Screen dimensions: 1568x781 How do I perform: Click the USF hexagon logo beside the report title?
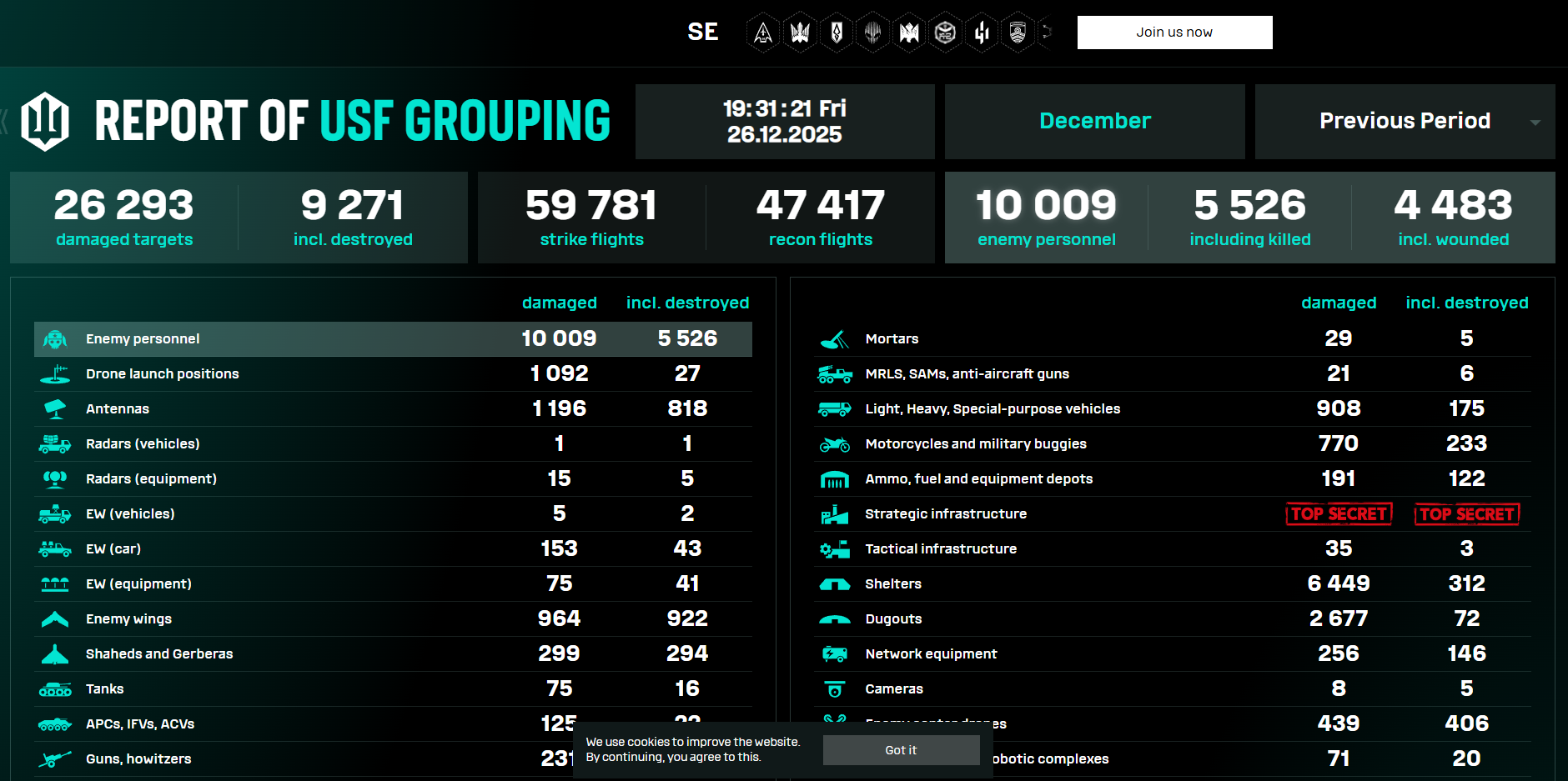45,121
